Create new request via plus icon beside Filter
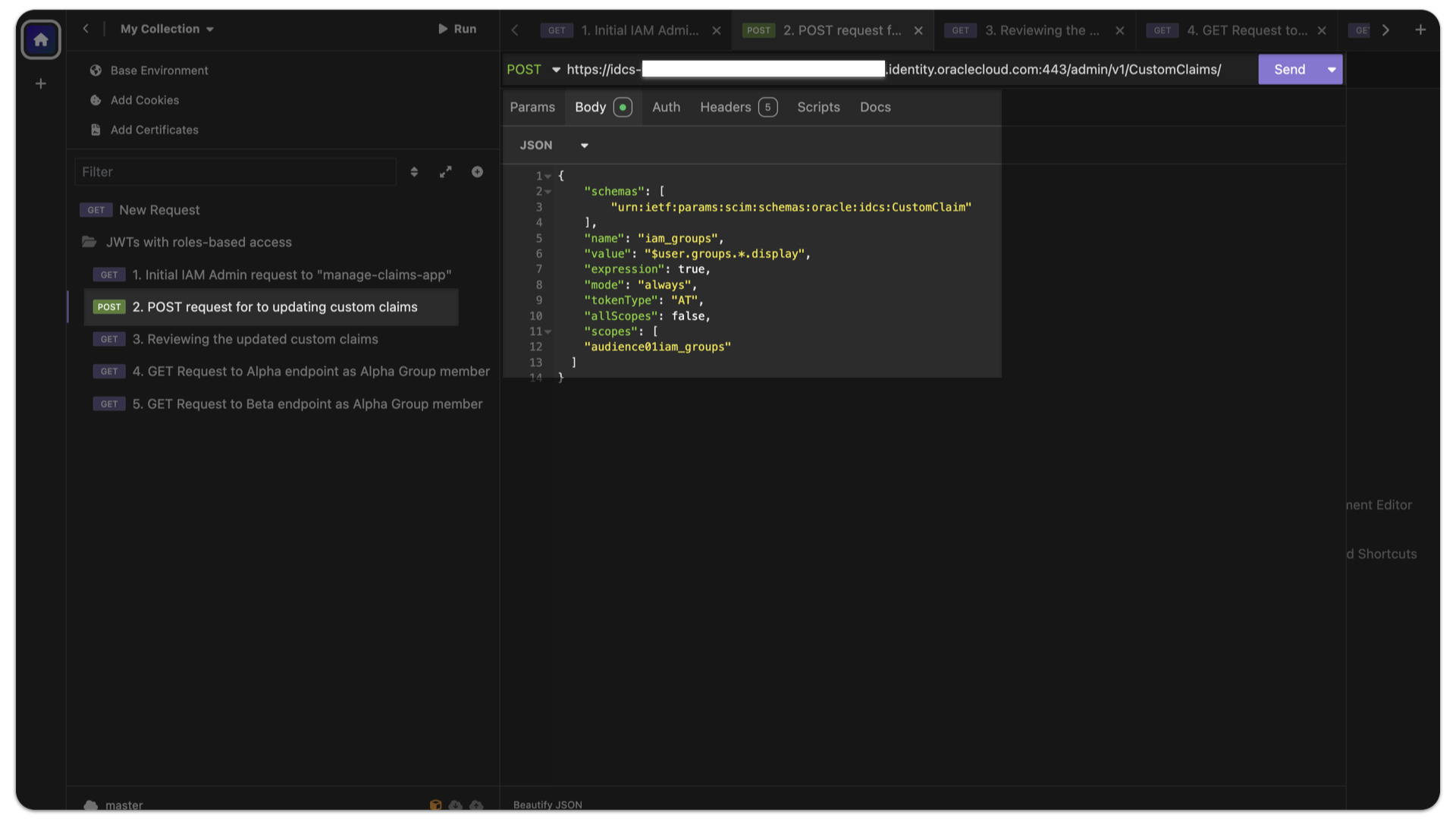The height and width of the screenshot is (819, 1456). 477,172
